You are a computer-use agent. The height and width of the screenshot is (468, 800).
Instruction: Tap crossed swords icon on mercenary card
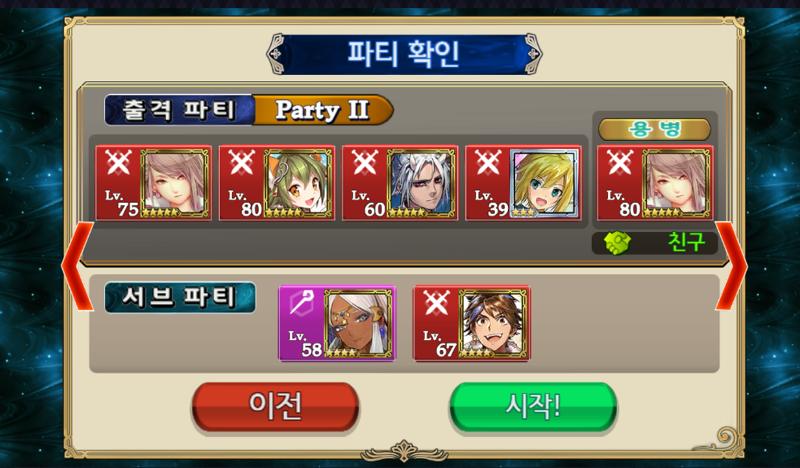click(x=620, y=163)
